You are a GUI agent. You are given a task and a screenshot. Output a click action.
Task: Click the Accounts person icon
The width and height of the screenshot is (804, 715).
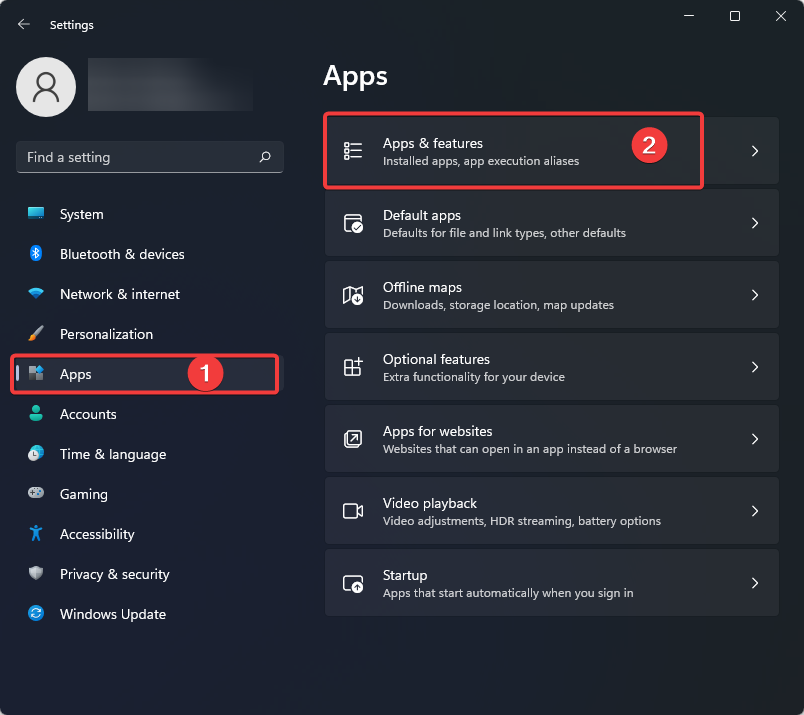coord(36,413)
